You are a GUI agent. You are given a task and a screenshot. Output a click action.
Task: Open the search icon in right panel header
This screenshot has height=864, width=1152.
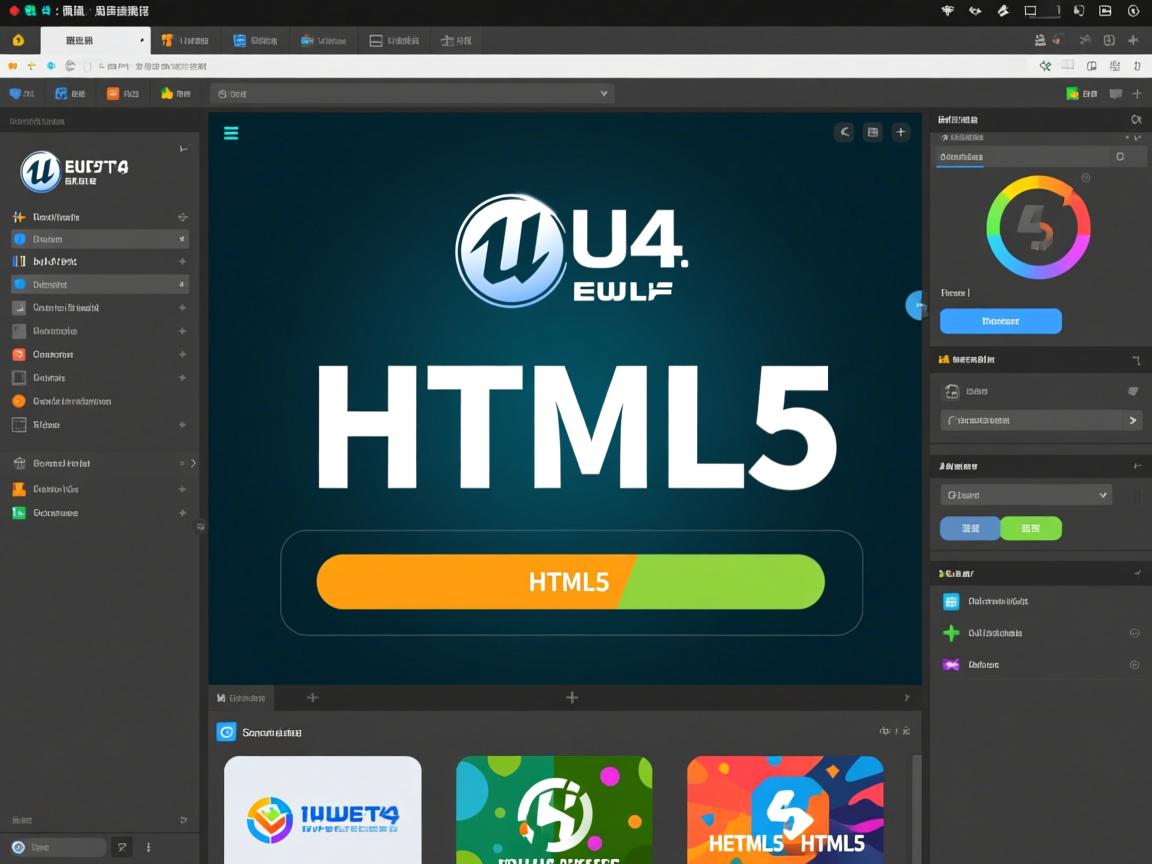tap(1136, 118)
